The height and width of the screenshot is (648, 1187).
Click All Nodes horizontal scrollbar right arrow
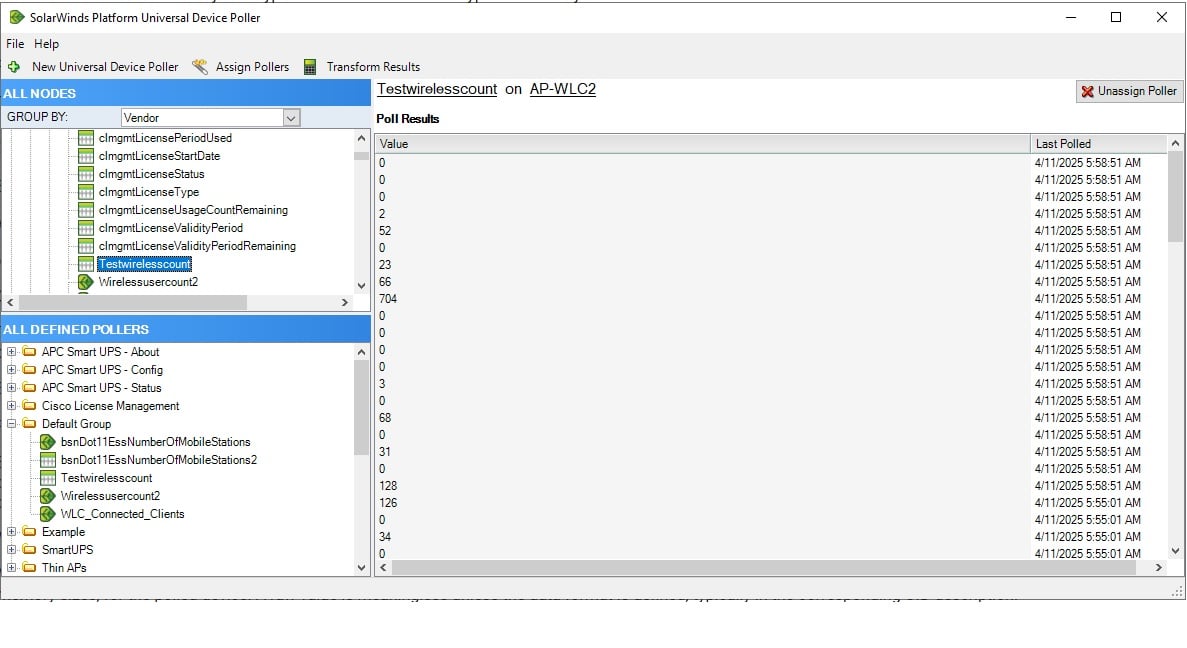[344, 302]
